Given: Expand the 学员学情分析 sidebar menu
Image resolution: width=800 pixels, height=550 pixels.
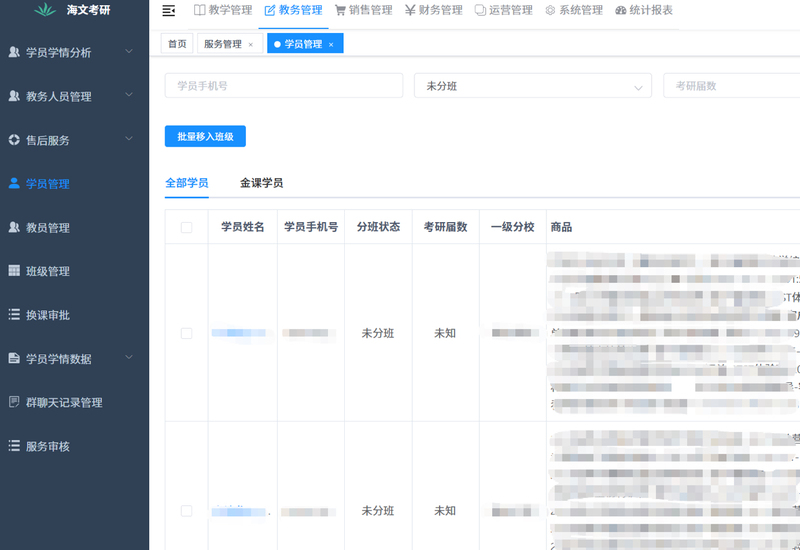Looking at the screenshot, I should [128, 52].
